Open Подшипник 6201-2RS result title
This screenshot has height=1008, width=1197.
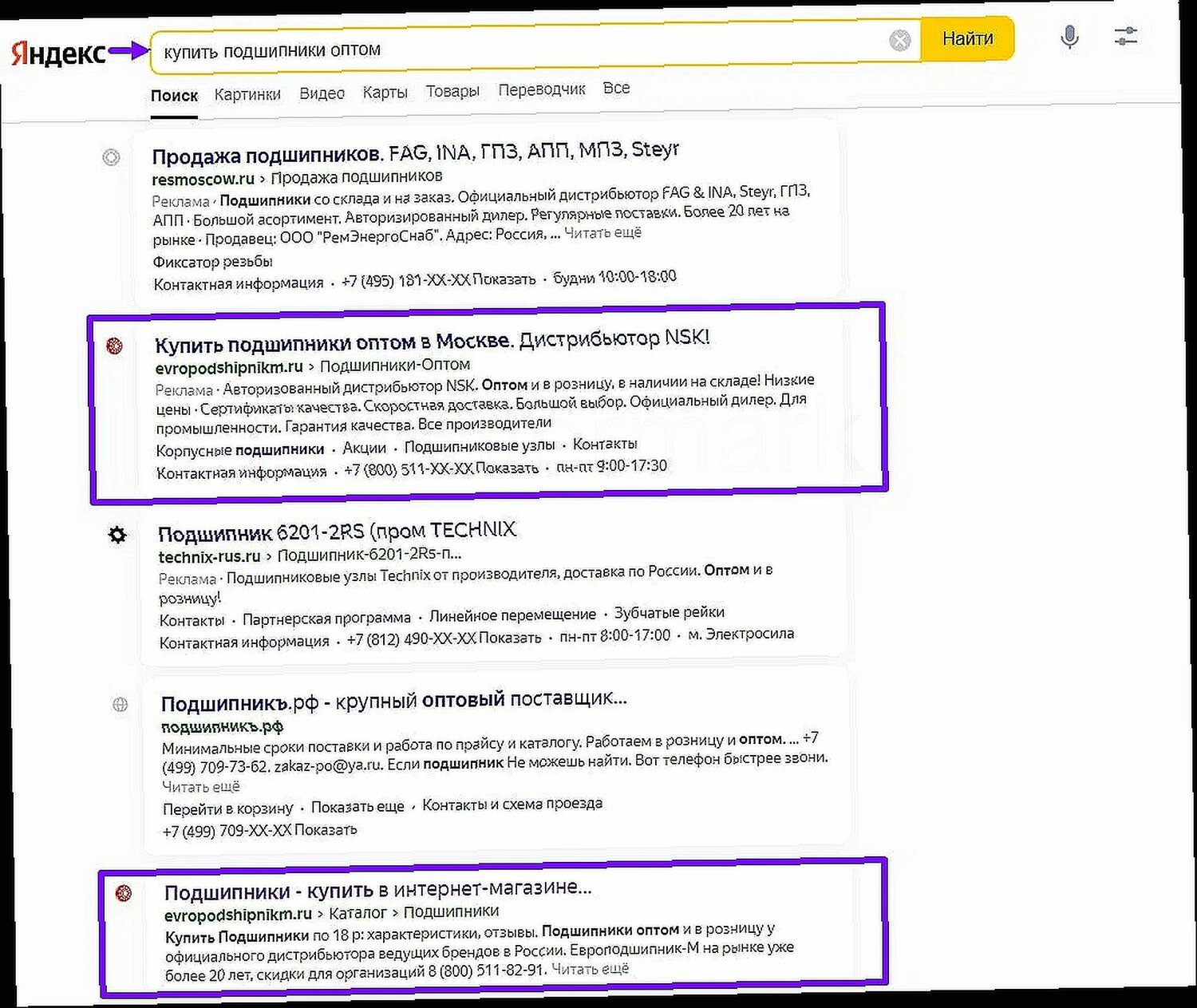pyautogui.click(x=337, y=532)
